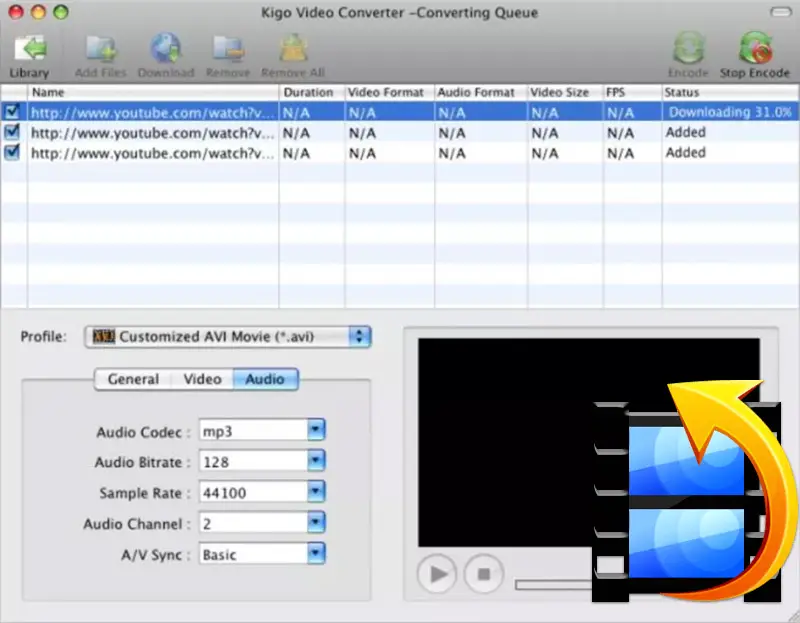The image size is (800, 623).
Task: Switch to the Video tab
Action: coord(203,379)
